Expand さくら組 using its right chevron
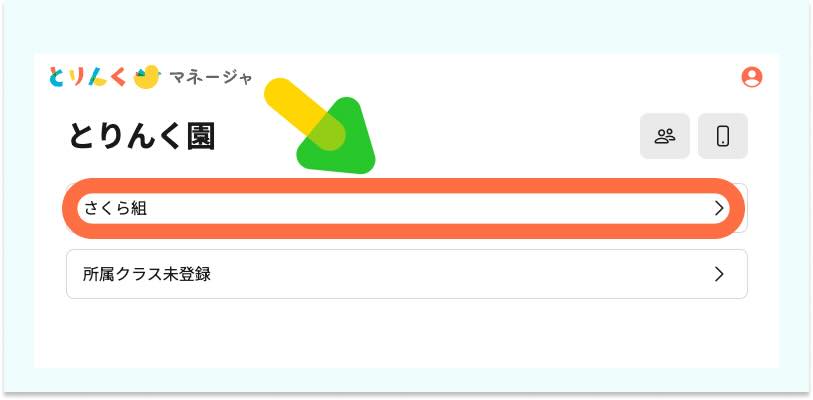 719,209
